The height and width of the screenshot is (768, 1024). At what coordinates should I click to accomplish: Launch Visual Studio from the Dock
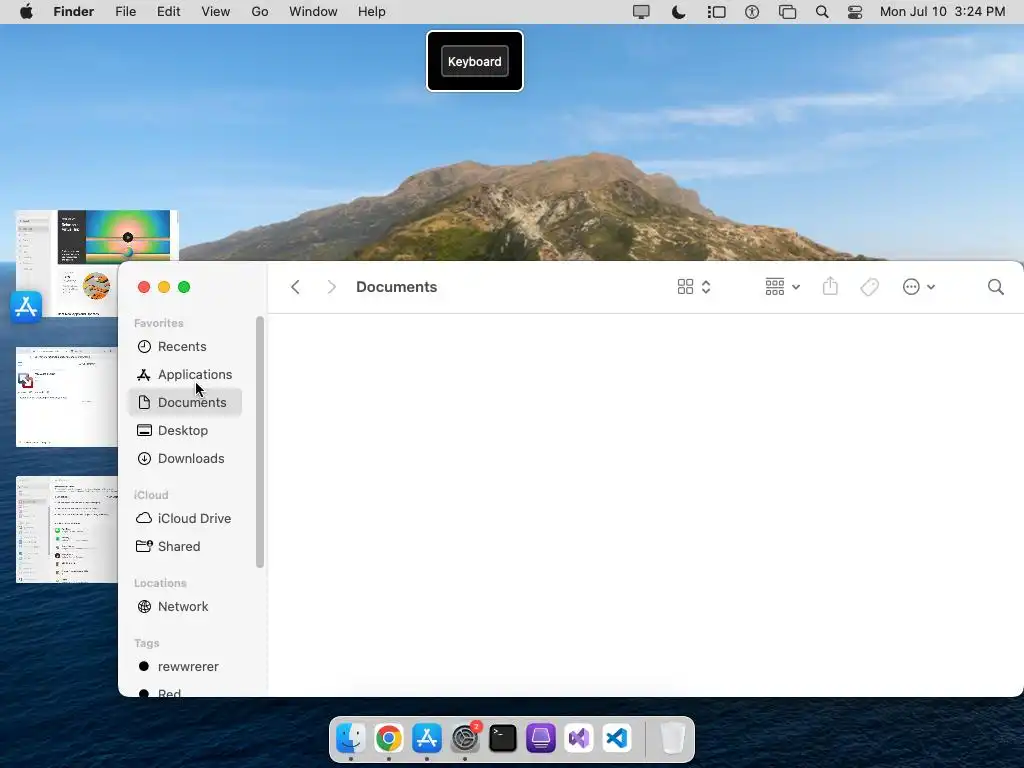(579, 738)
